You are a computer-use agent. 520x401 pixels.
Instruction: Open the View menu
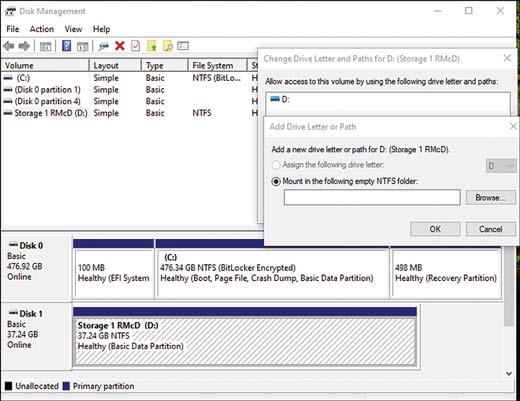pos(73,29)
